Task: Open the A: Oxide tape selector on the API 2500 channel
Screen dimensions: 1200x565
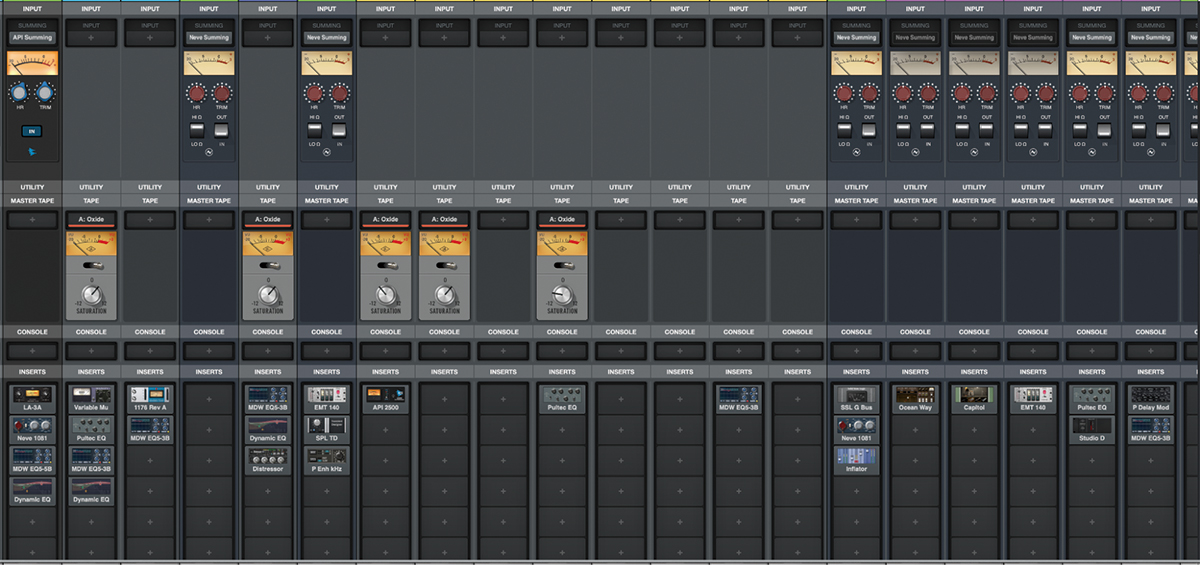Action: click(x=386, y=219)
